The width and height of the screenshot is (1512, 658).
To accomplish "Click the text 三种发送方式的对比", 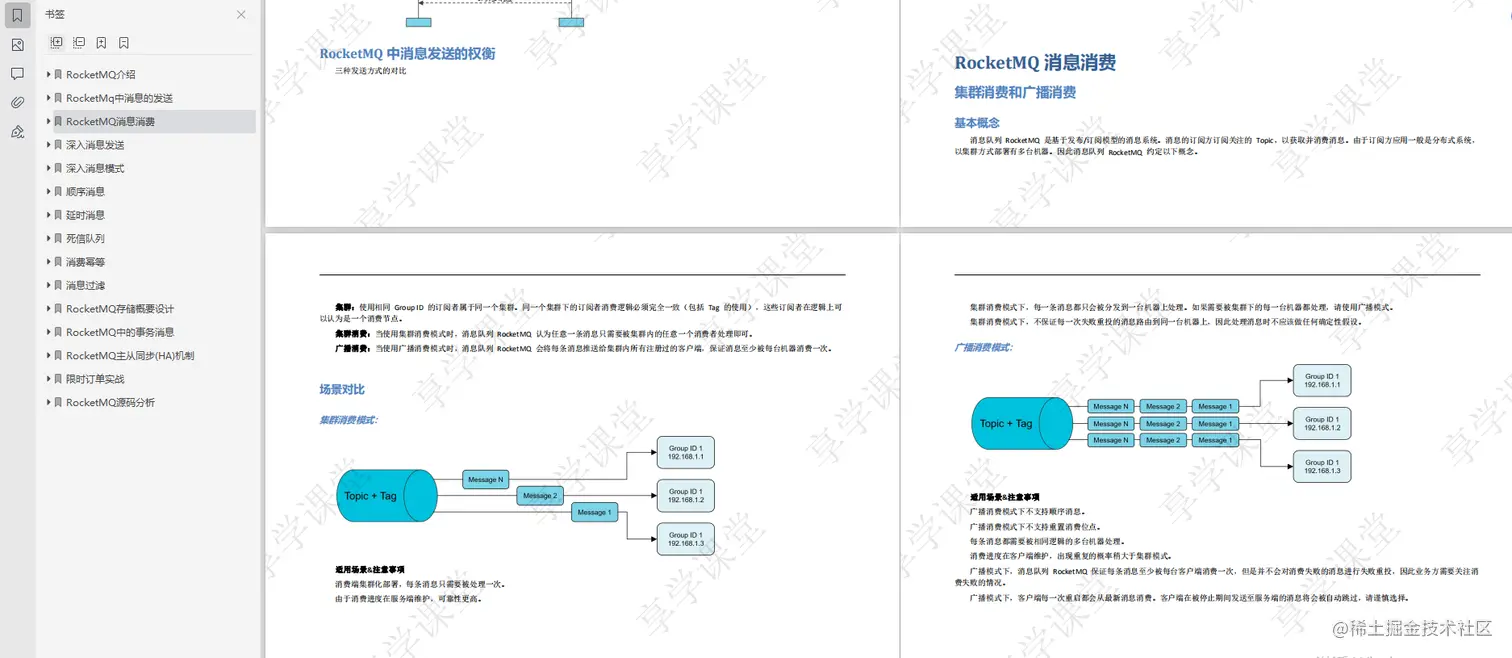I will pyautogui.click(x=371, y=71).
